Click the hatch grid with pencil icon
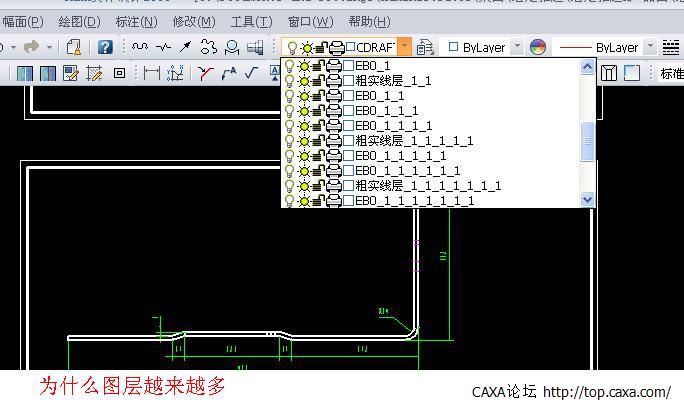Viewport: 684px width, 406px height. (x=94, y=73)
